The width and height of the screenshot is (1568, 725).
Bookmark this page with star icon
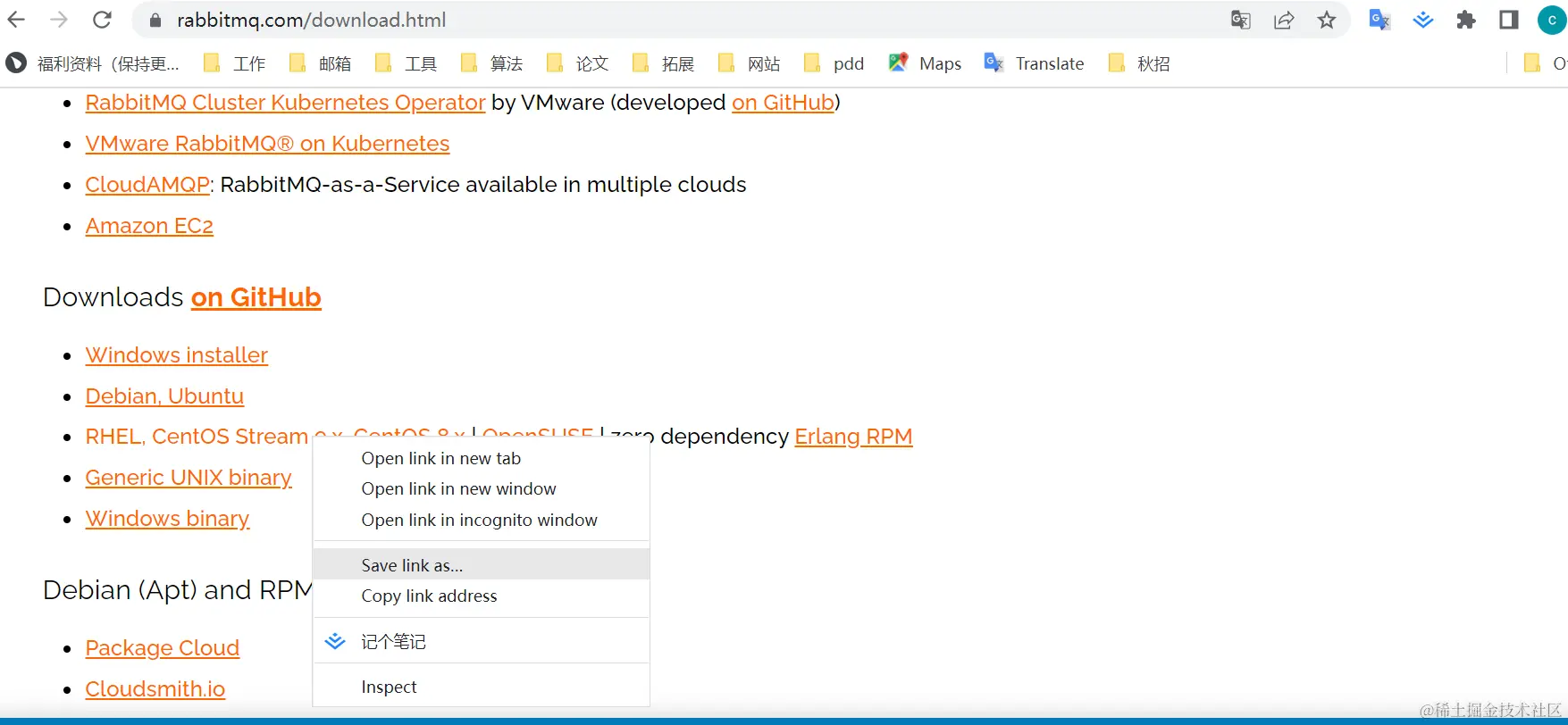coord(1327,20)
